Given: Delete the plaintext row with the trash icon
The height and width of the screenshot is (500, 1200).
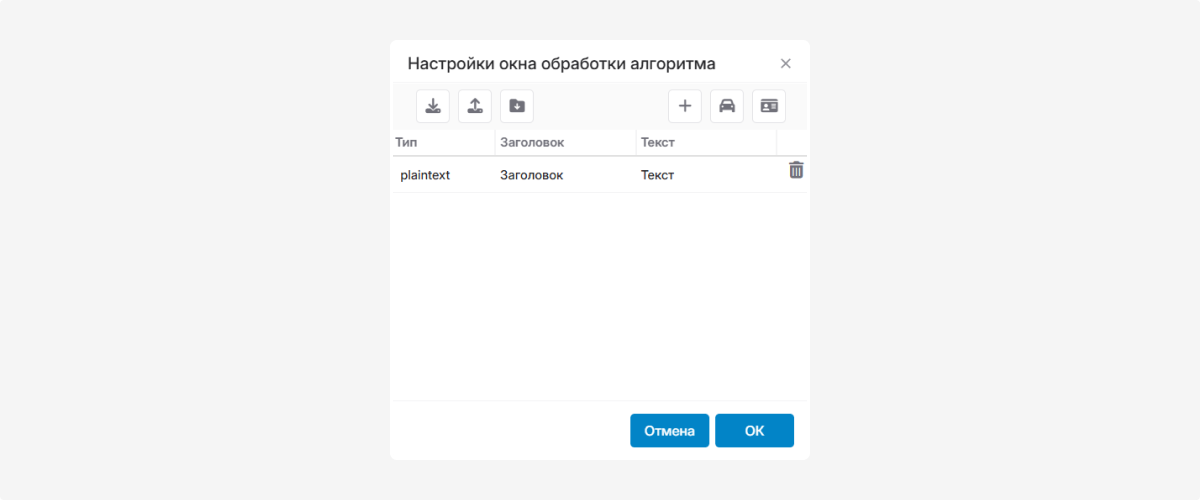Looking at the screenshot, I should pyautogui.click(x=796, y=170).
